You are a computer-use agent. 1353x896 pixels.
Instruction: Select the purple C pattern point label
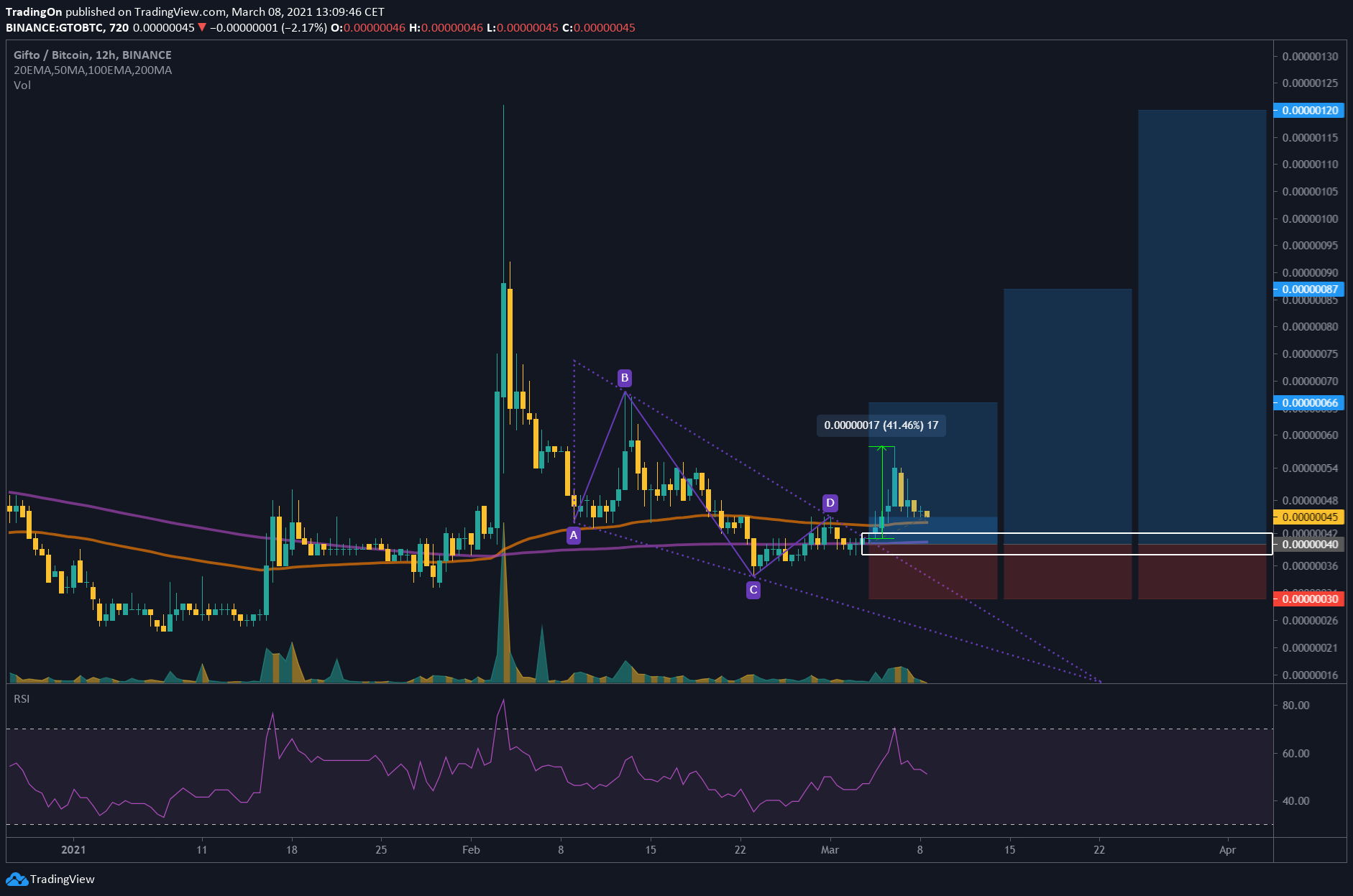pos(753,590)
